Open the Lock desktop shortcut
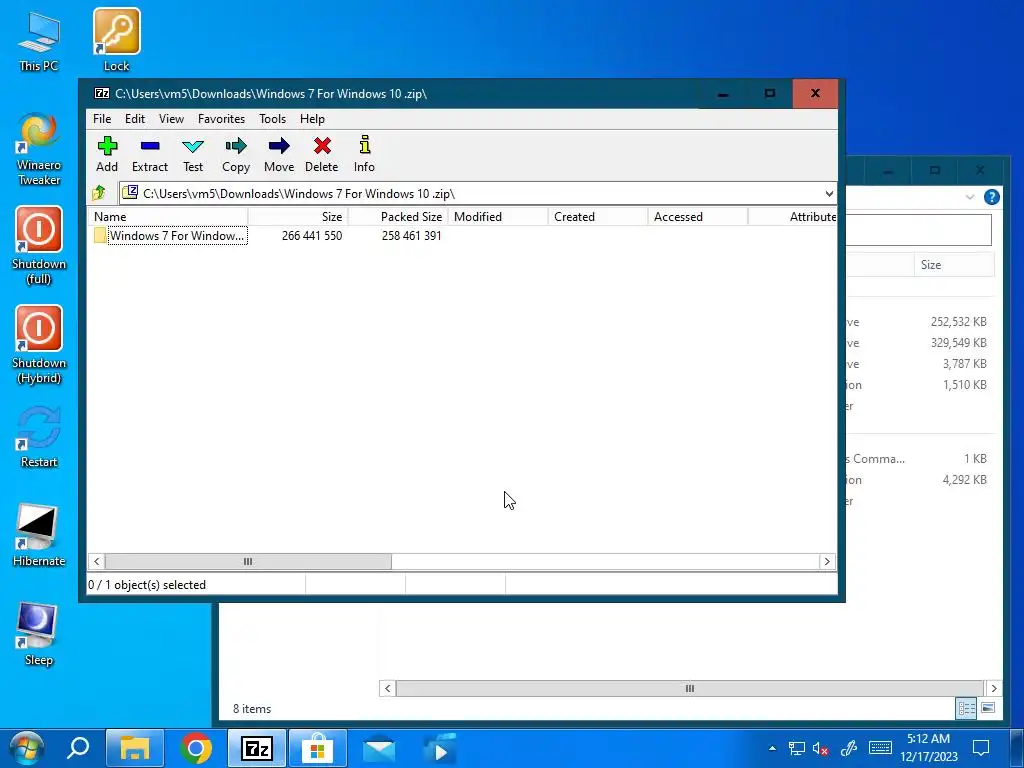This screenshot has height=768, width=1024. point(116,40)
